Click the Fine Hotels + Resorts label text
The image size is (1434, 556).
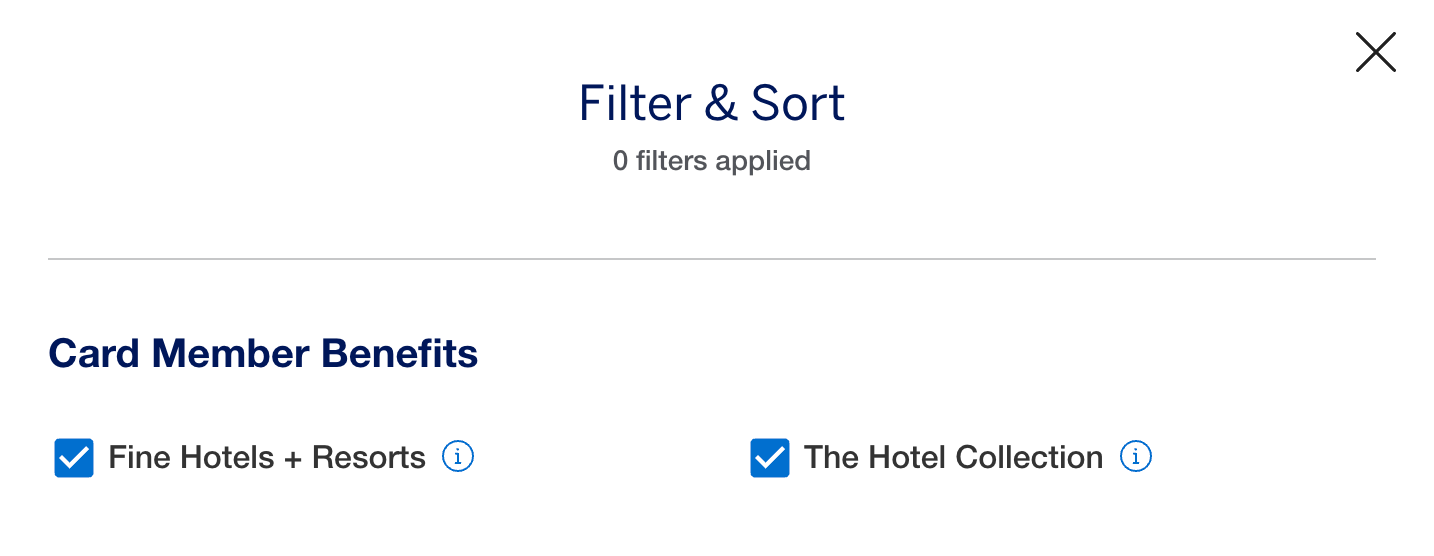267,458
